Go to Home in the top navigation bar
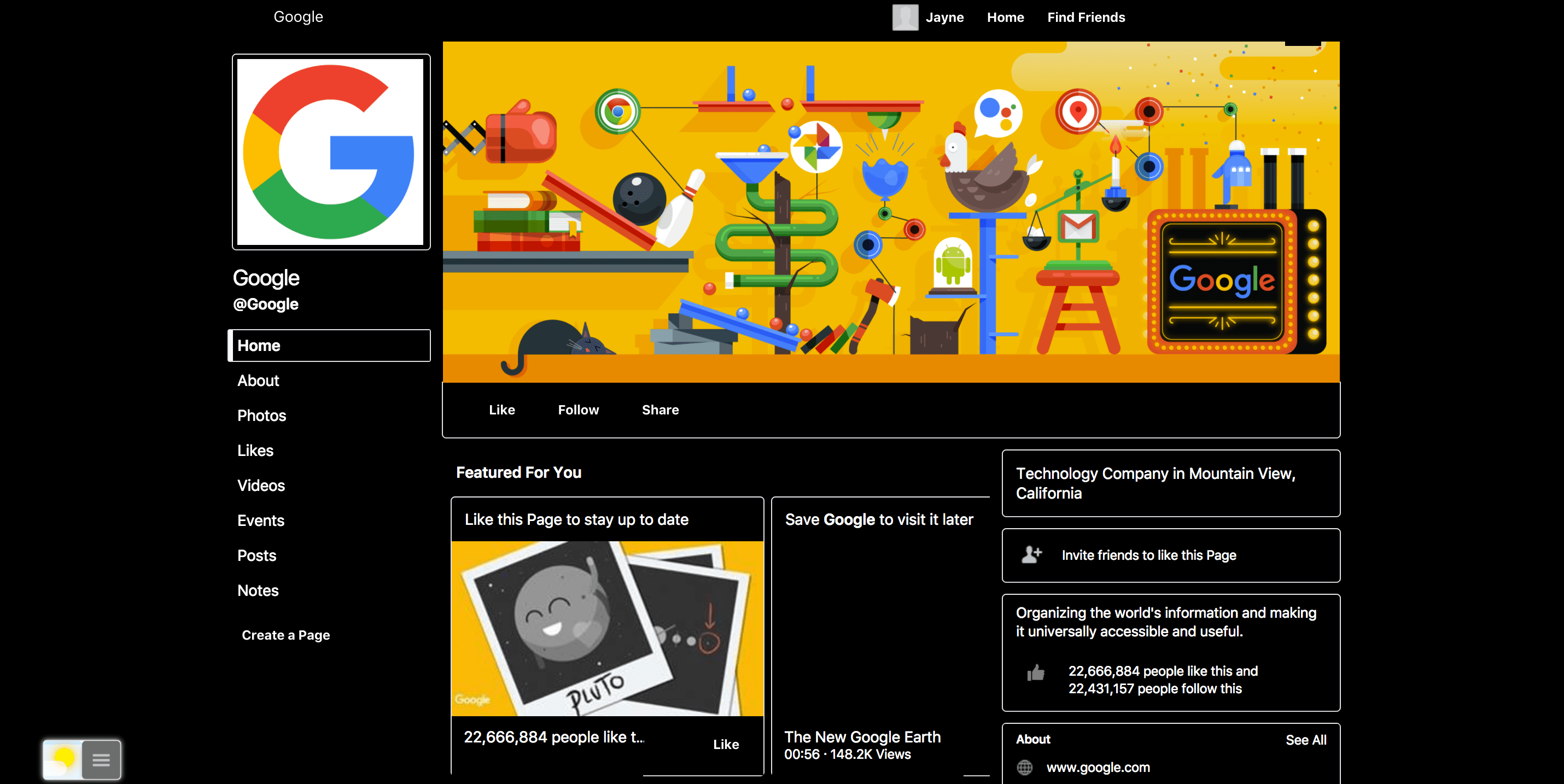This screenshot has width=1564, height=784. tap(1005, 17)
